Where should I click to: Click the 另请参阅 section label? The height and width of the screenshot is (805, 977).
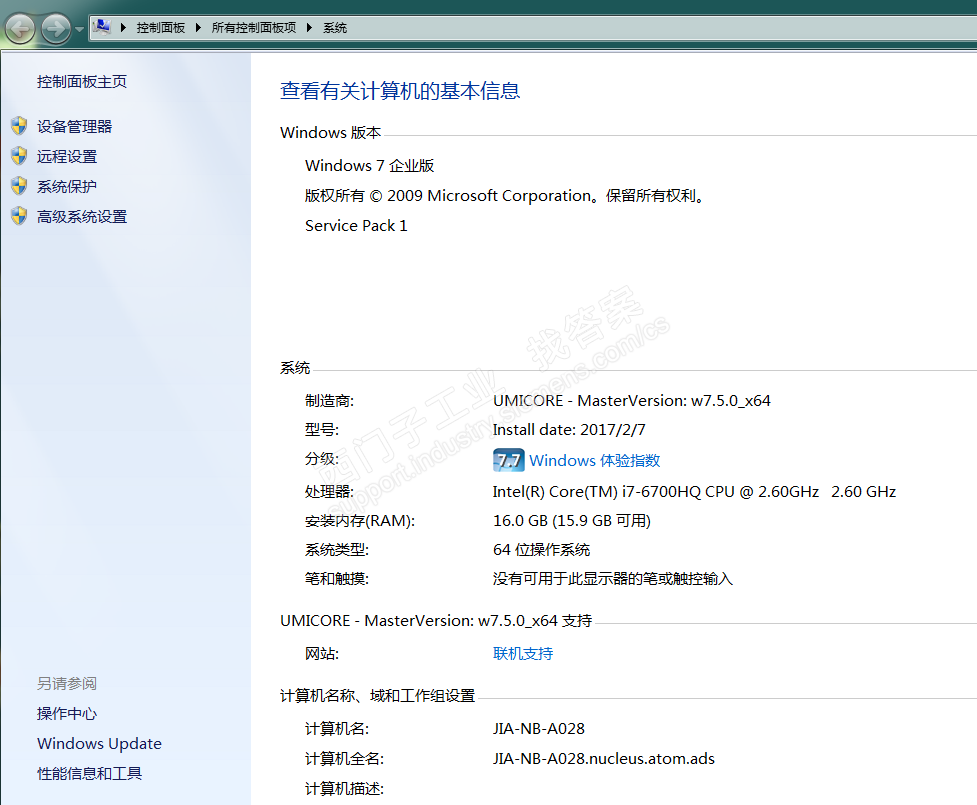(67, 684)
